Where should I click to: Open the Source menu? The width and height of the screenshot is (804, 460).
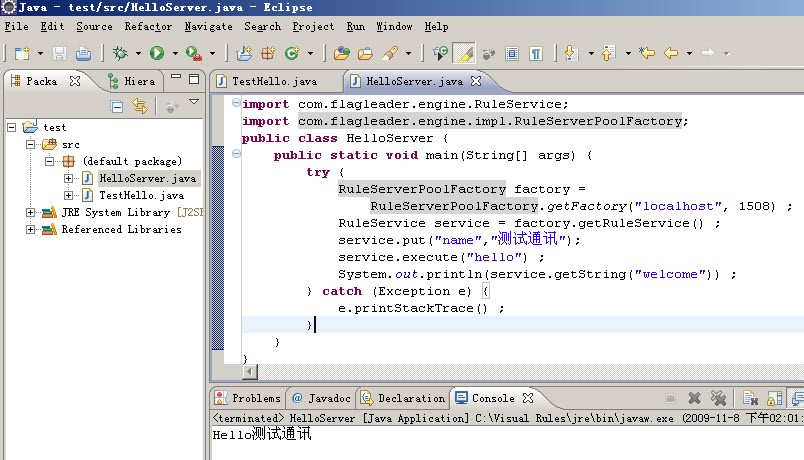click(x=94, y=27)
